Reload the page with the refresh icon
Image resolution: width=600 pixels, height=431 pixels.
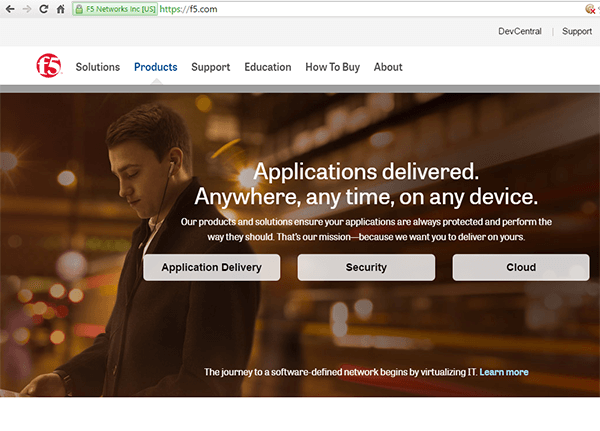[43, 8]
